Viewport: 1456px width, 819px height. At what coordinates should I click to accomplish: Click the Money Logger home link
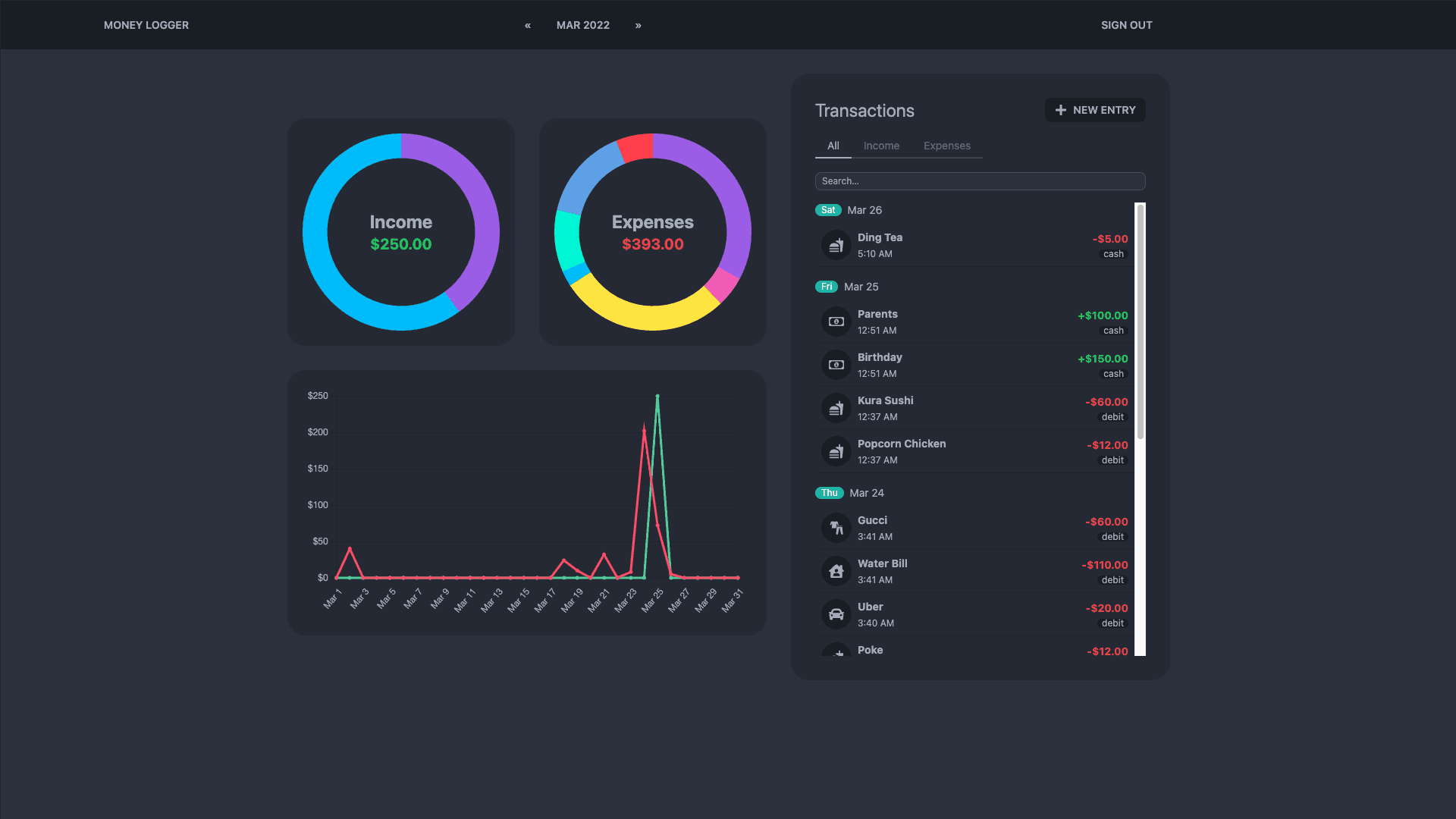pos(146,25)
